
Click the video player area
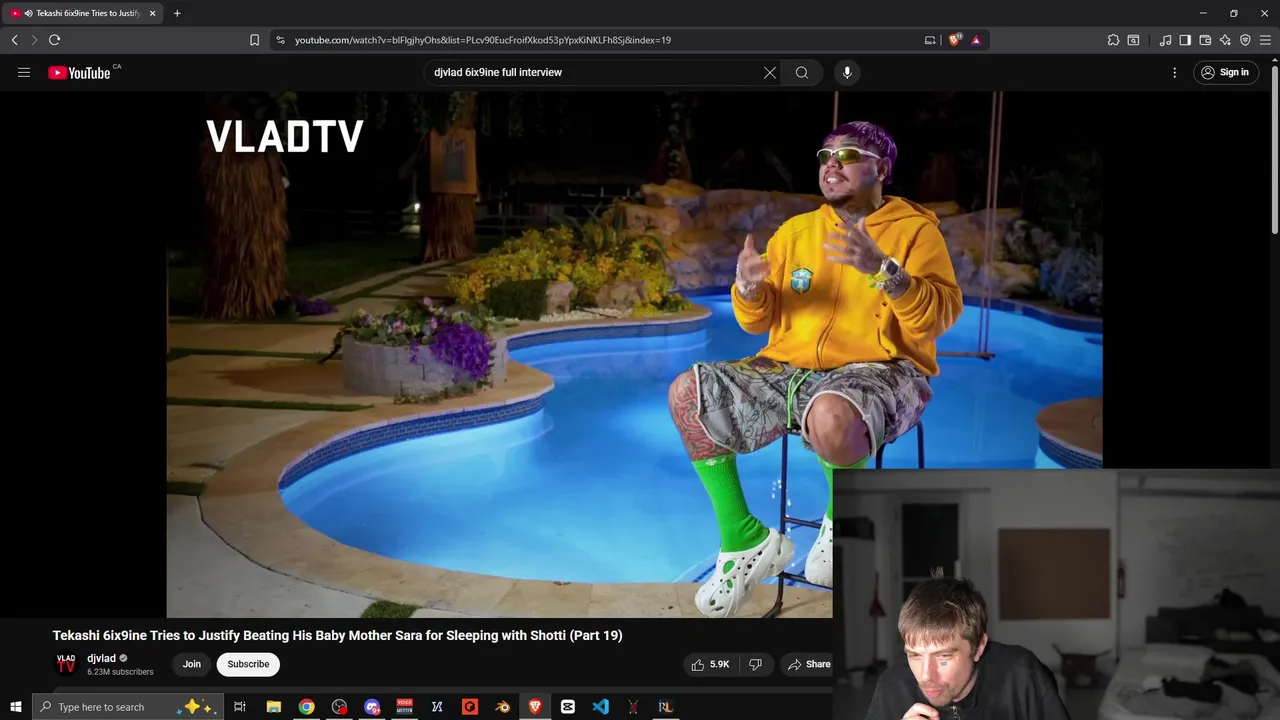(x=634, y=354)
